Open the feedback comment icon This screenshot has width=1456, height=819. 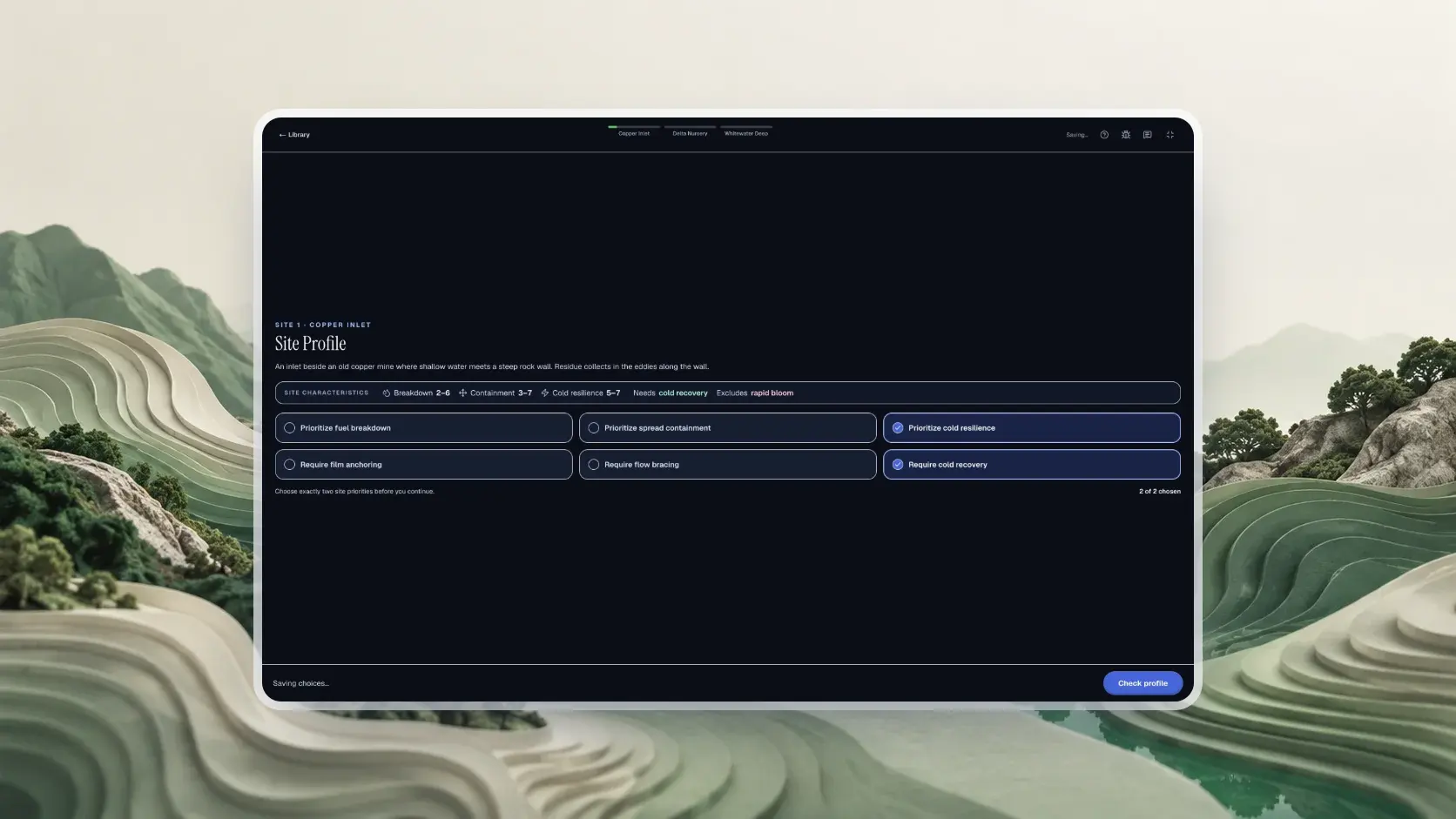tap(1148, 135)
